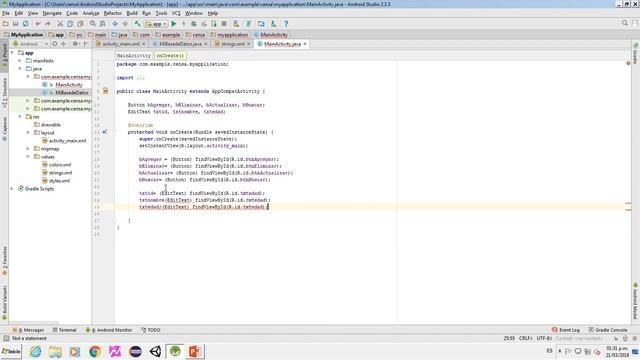
Task: Click the Undo toolbar arrow
Action: (38, 24)
